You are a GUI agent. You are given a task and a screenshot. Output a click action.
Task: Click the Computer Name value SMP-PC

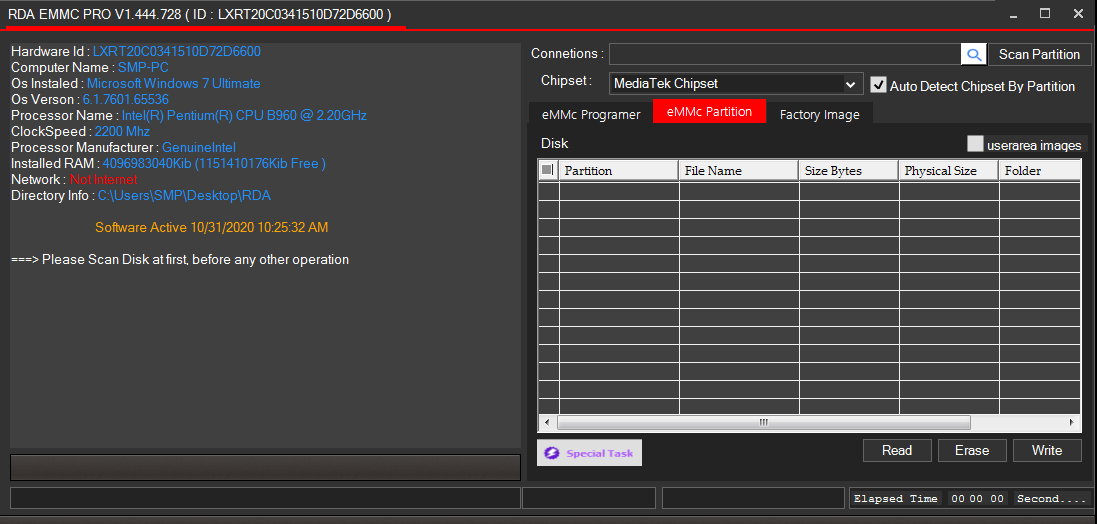(x=143, y=68)
